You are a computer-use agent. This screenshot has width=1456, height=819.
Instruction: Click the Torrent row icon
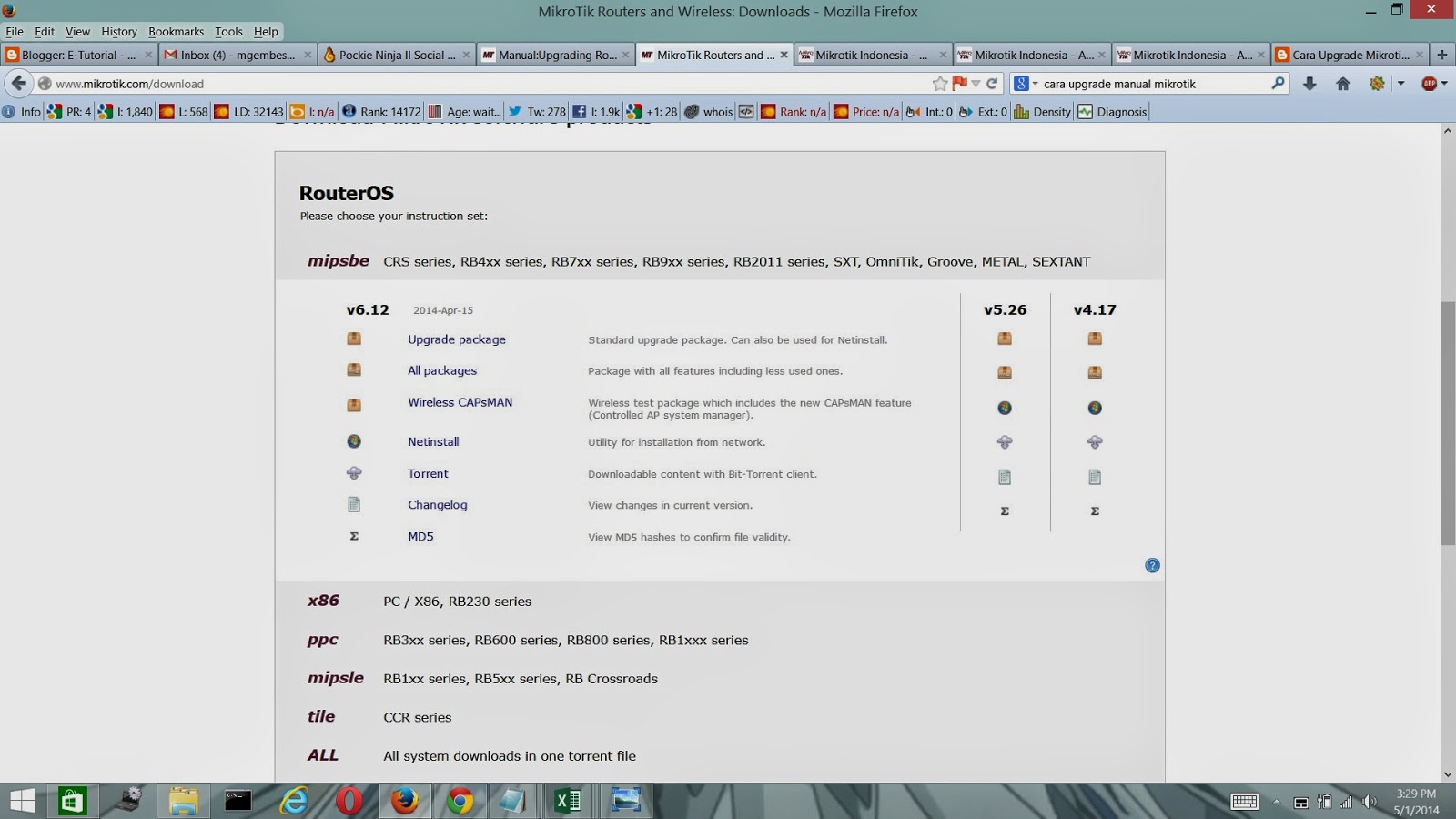pos(354,473)
